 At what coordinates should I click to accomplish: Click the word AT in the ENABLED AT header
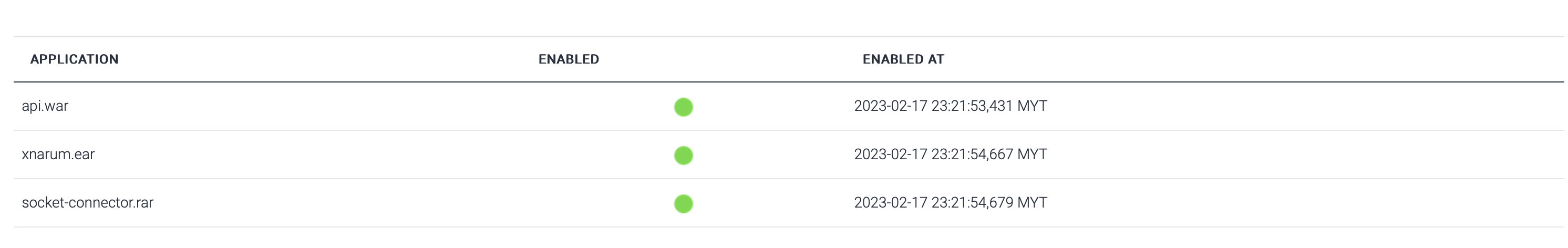[x=935, y=59]
